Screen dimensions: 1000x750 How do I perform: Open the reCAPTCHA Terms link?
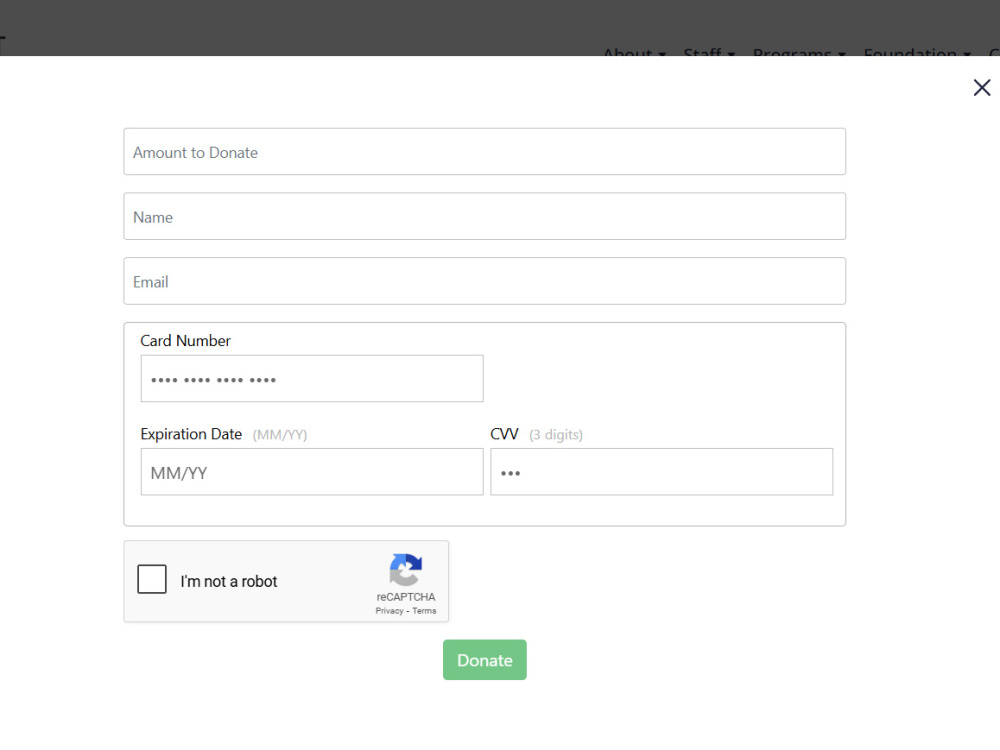pos(424,611)
